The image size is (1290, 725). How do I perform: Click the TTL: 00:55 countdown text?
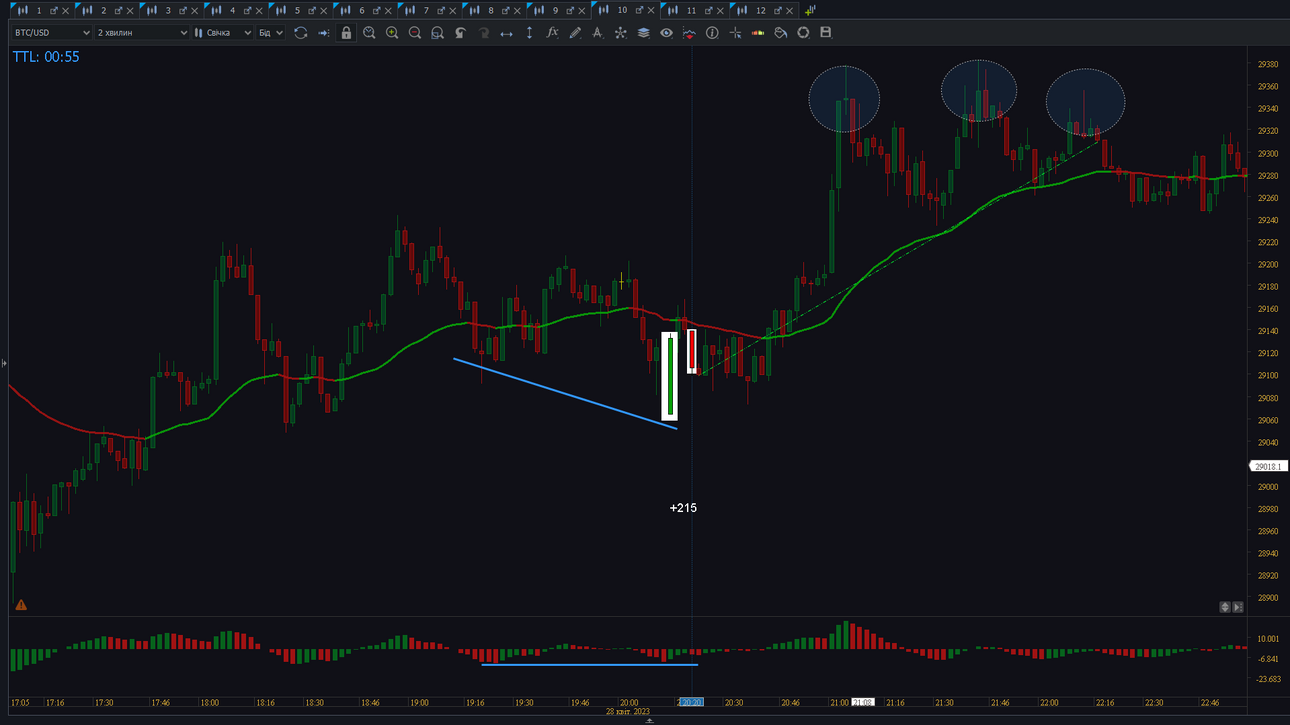pyautogui.click(x=46, y=57)
